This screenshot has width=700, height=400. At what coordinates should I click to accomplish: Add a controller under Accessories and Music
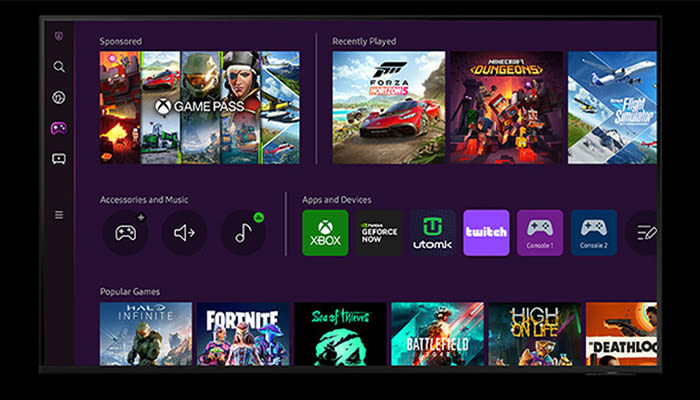[x=126, y=233]
